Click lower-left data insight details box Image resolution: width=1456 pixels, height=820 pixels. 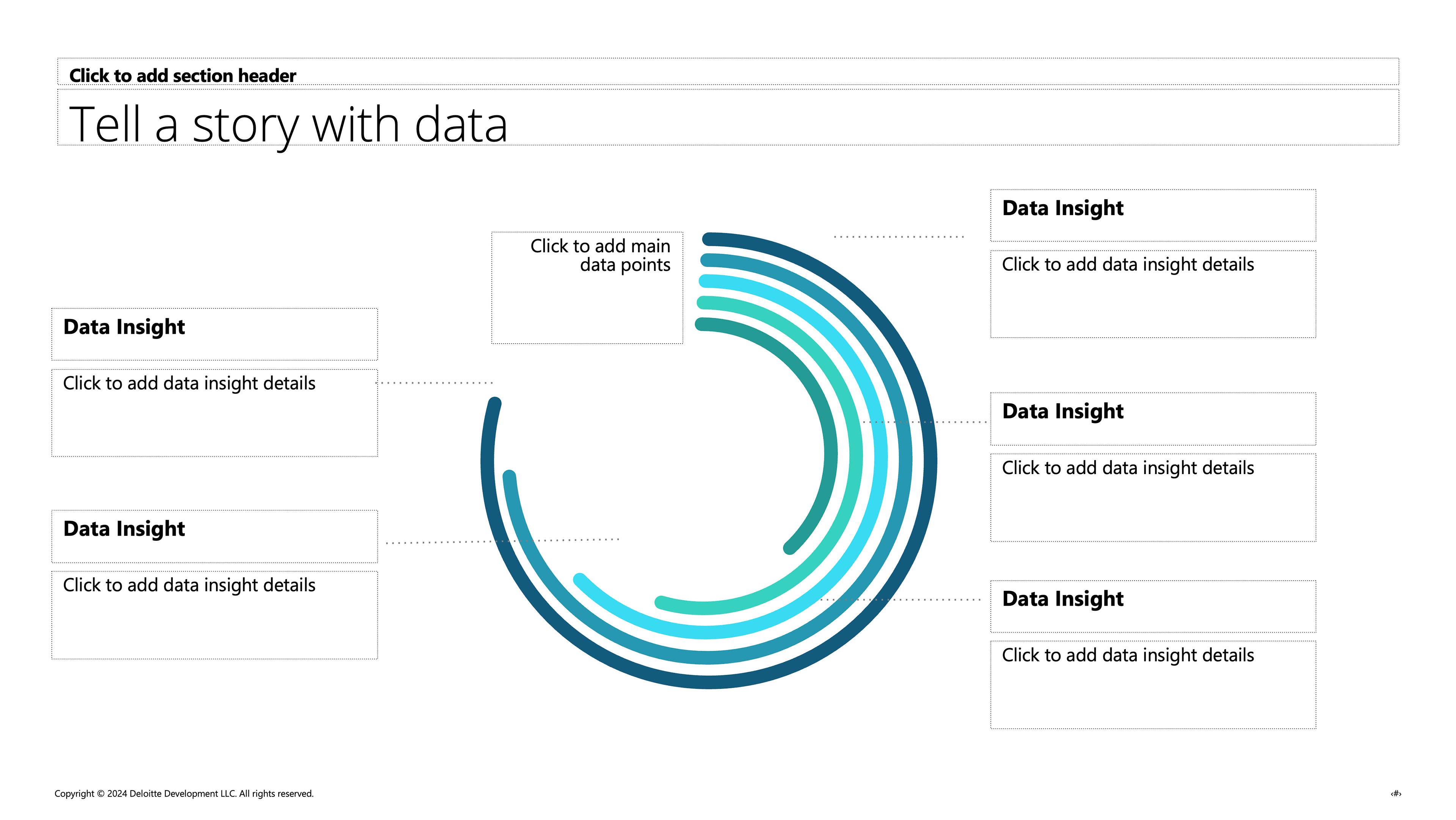coord(215,615)
